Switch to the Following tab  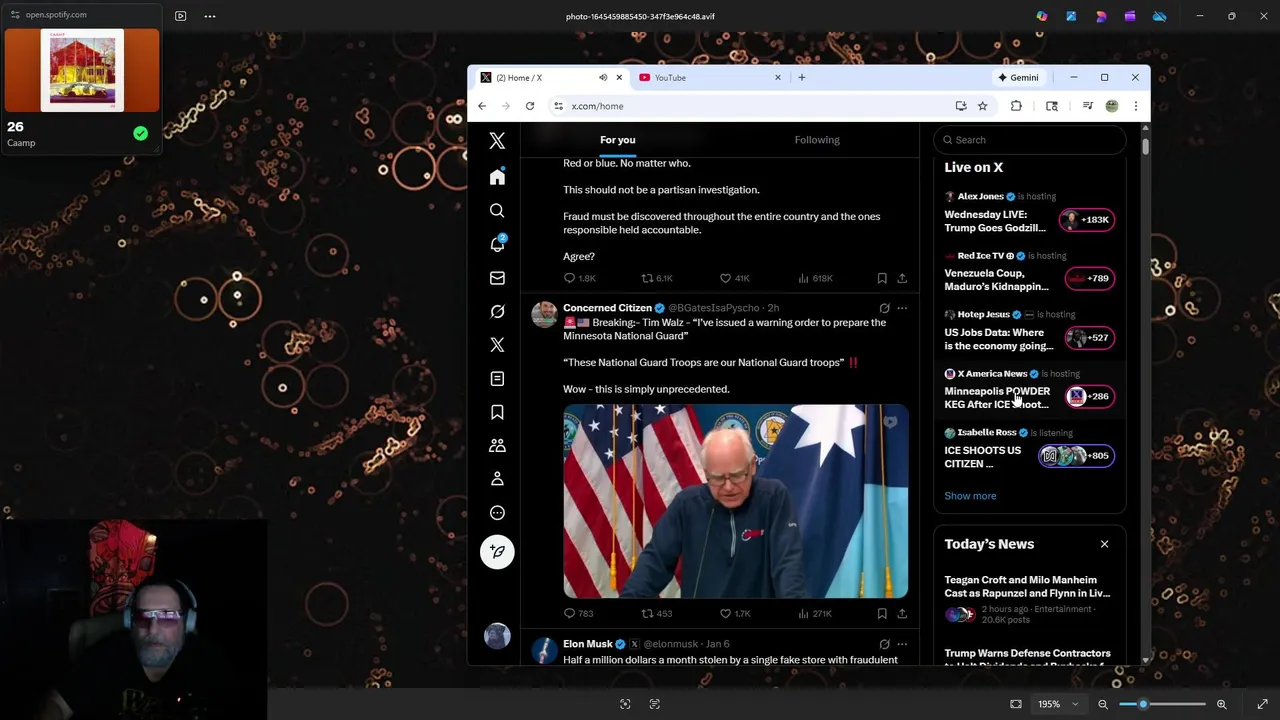817,140
